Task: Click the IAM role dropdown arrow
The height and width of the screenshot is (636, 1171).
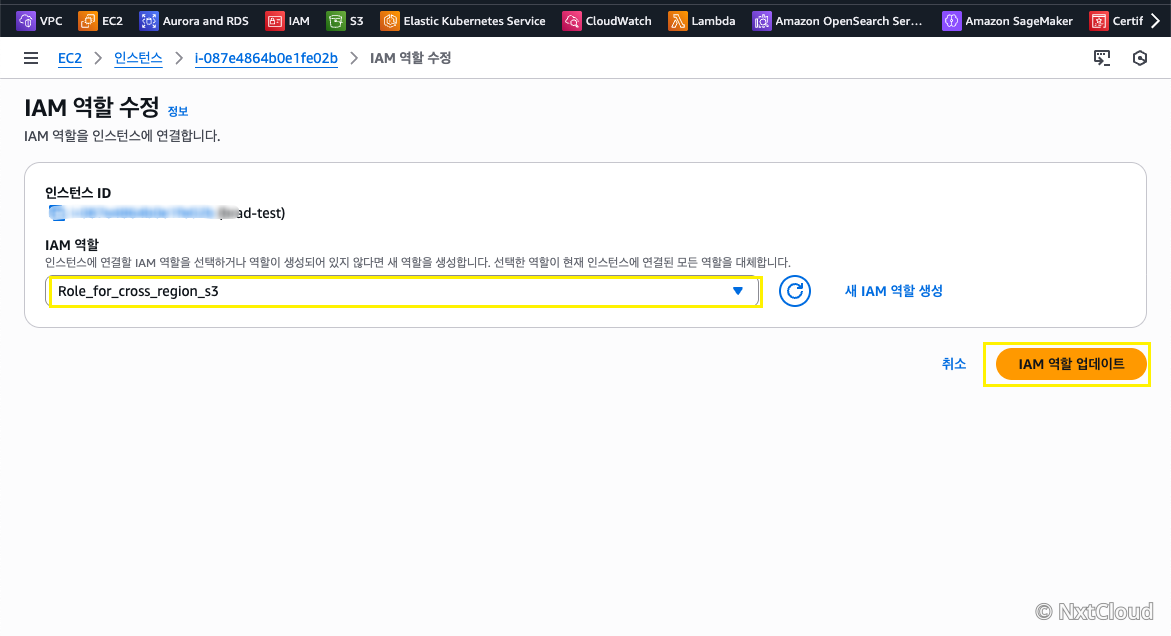Action: tap(738, 291)
